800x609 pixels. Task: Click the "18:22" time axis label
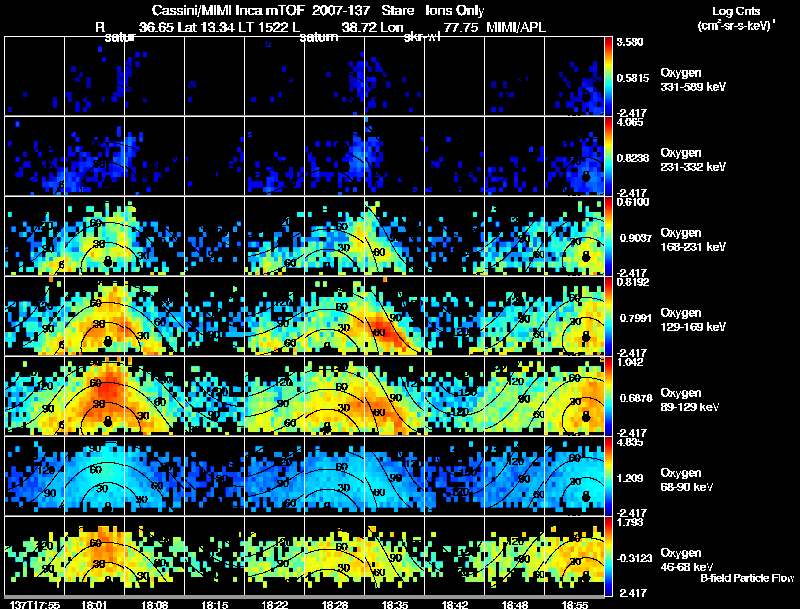tap(274, 604)
